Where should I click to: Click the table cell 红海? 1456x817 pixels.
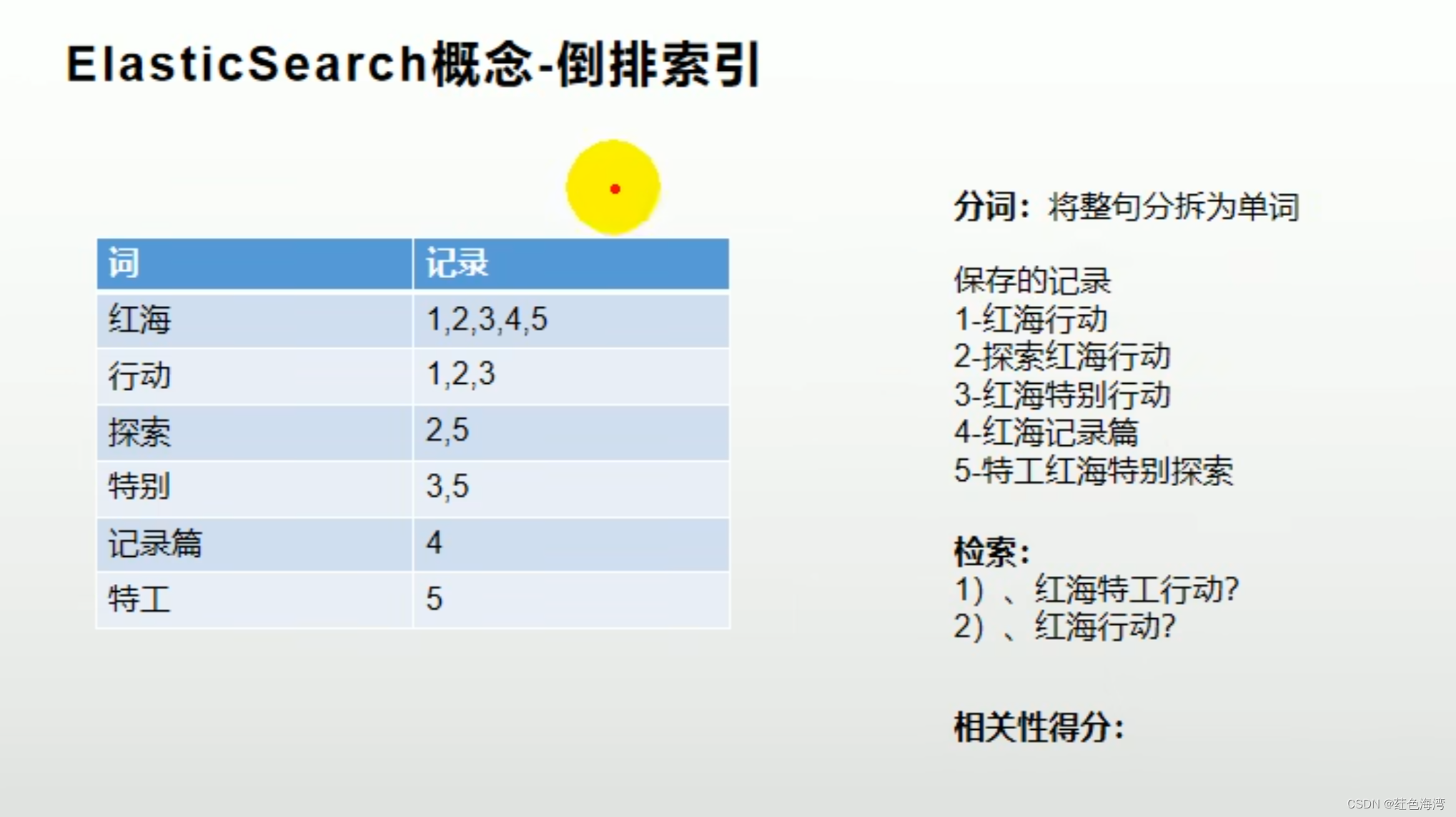click(254, 320)
